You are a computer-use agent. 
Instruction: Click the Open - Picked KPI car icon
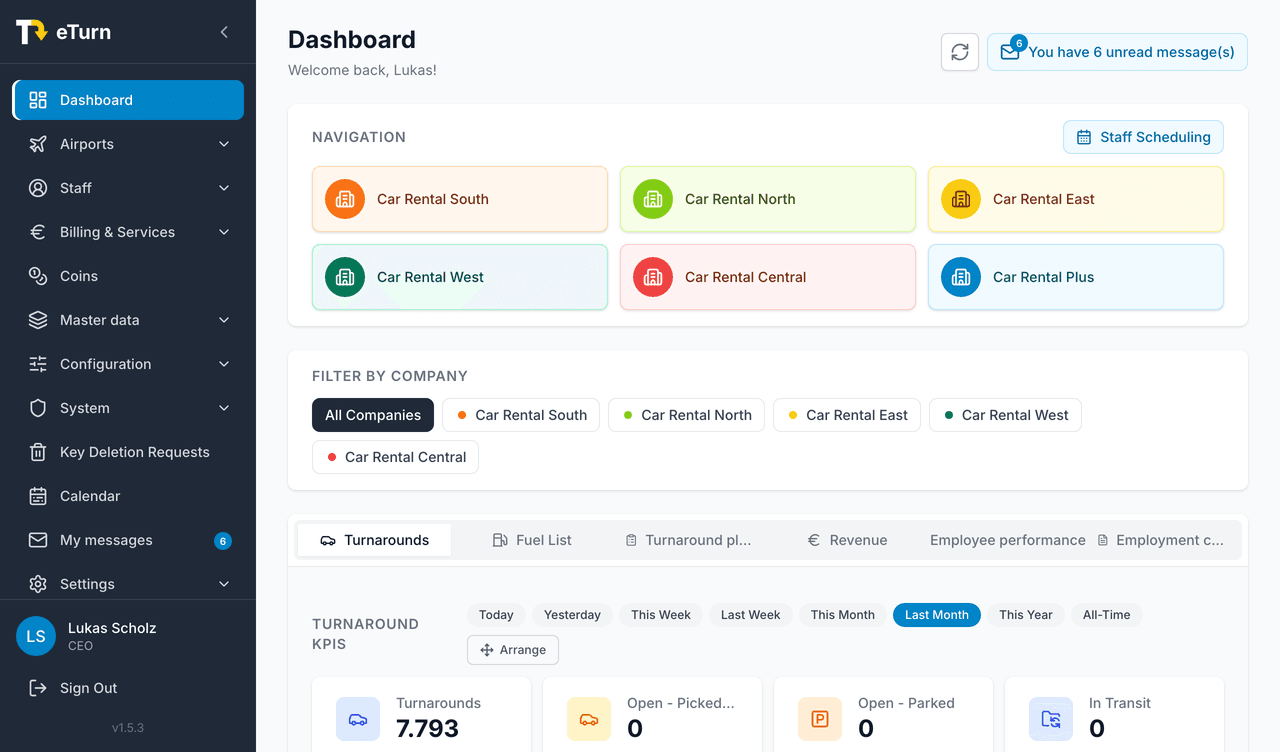coord(589,719)
